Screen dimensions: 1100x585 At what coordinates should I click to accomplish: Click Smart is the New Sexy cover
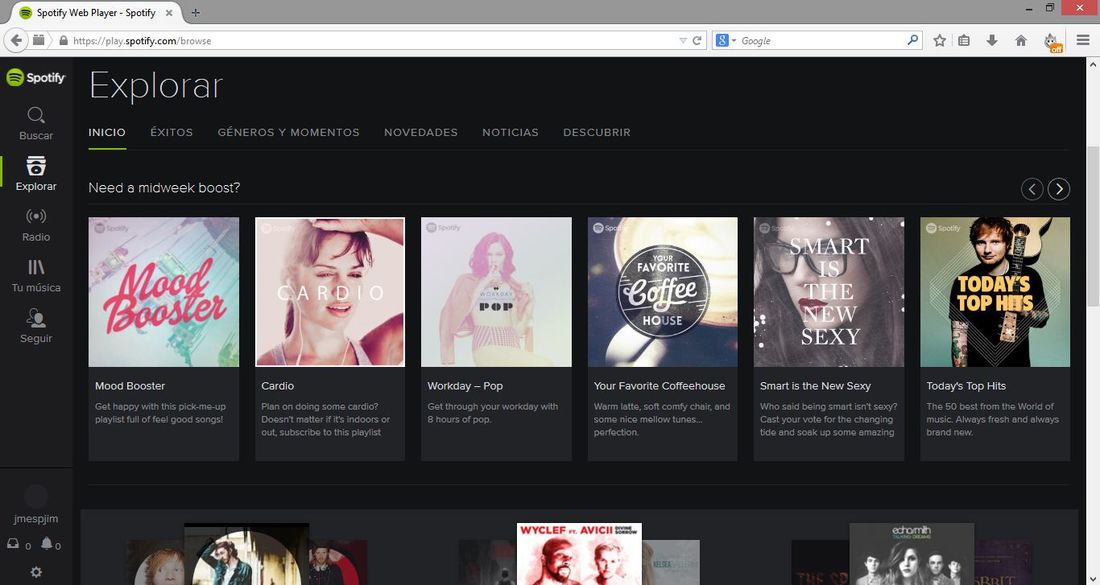point(829,292)
